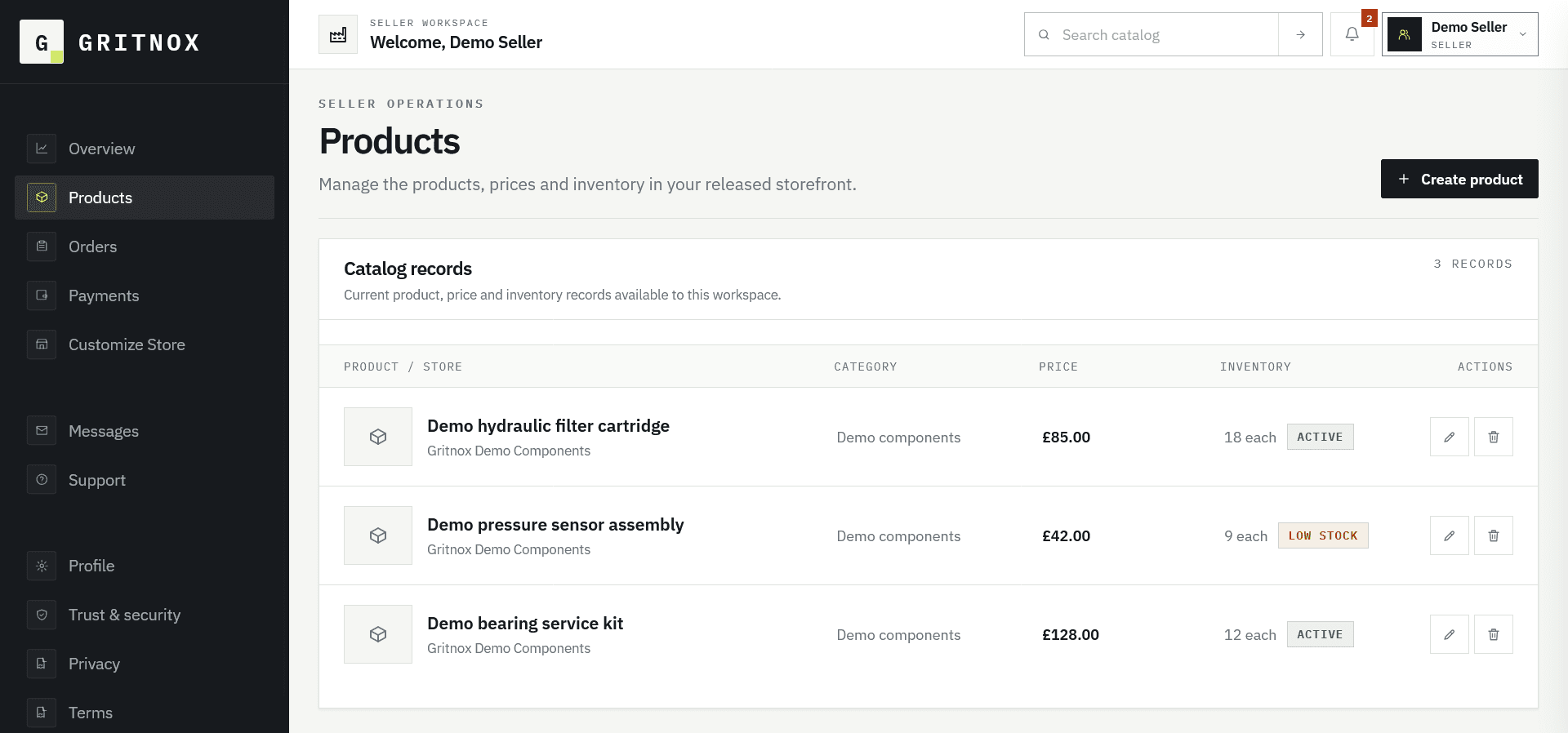
Task: Go to Overview in sidebar
Action: tap(145, 149)
